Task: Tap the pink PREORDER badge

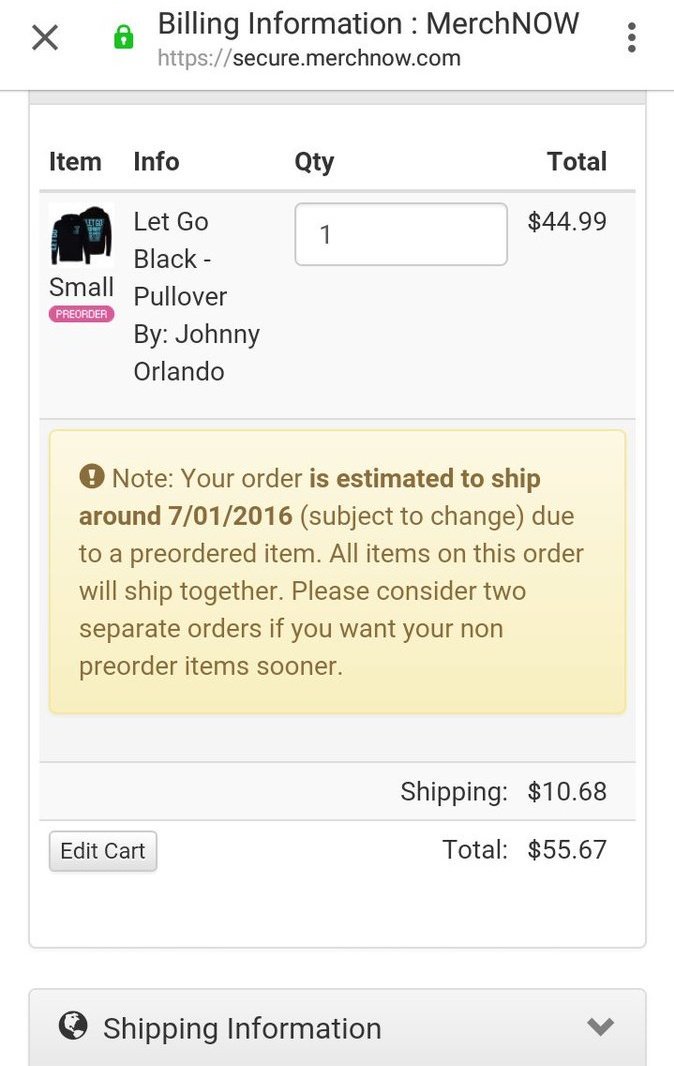Action: coord(81,314)
